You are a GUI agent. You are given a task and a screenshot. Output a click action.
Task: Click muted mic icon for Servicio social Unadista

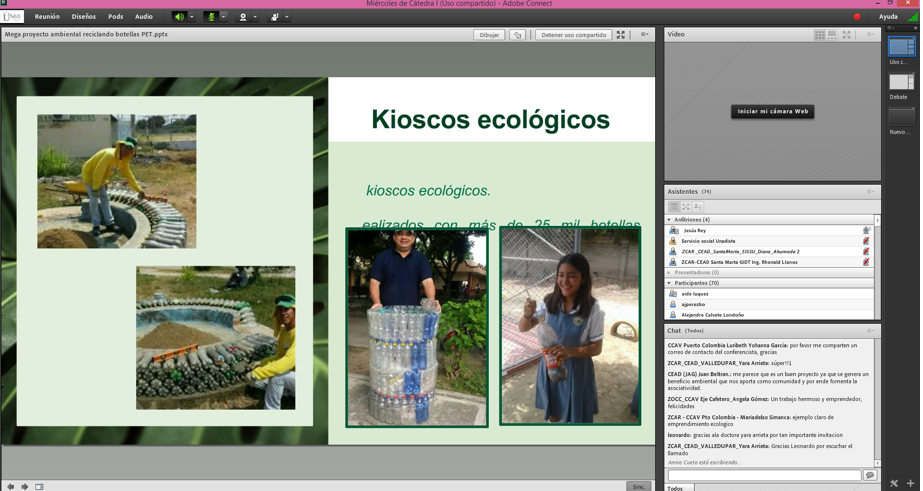click(866, 241)
